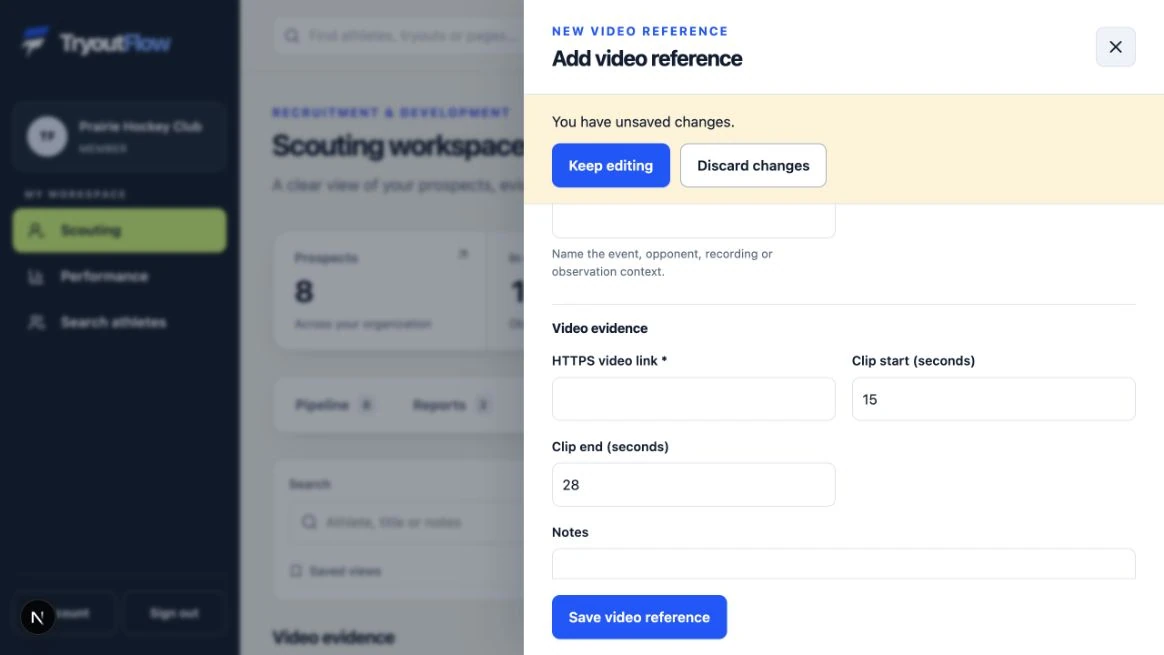Switch to the Pipeline tab
The image size is (1164, 655).
click(334, 405)
